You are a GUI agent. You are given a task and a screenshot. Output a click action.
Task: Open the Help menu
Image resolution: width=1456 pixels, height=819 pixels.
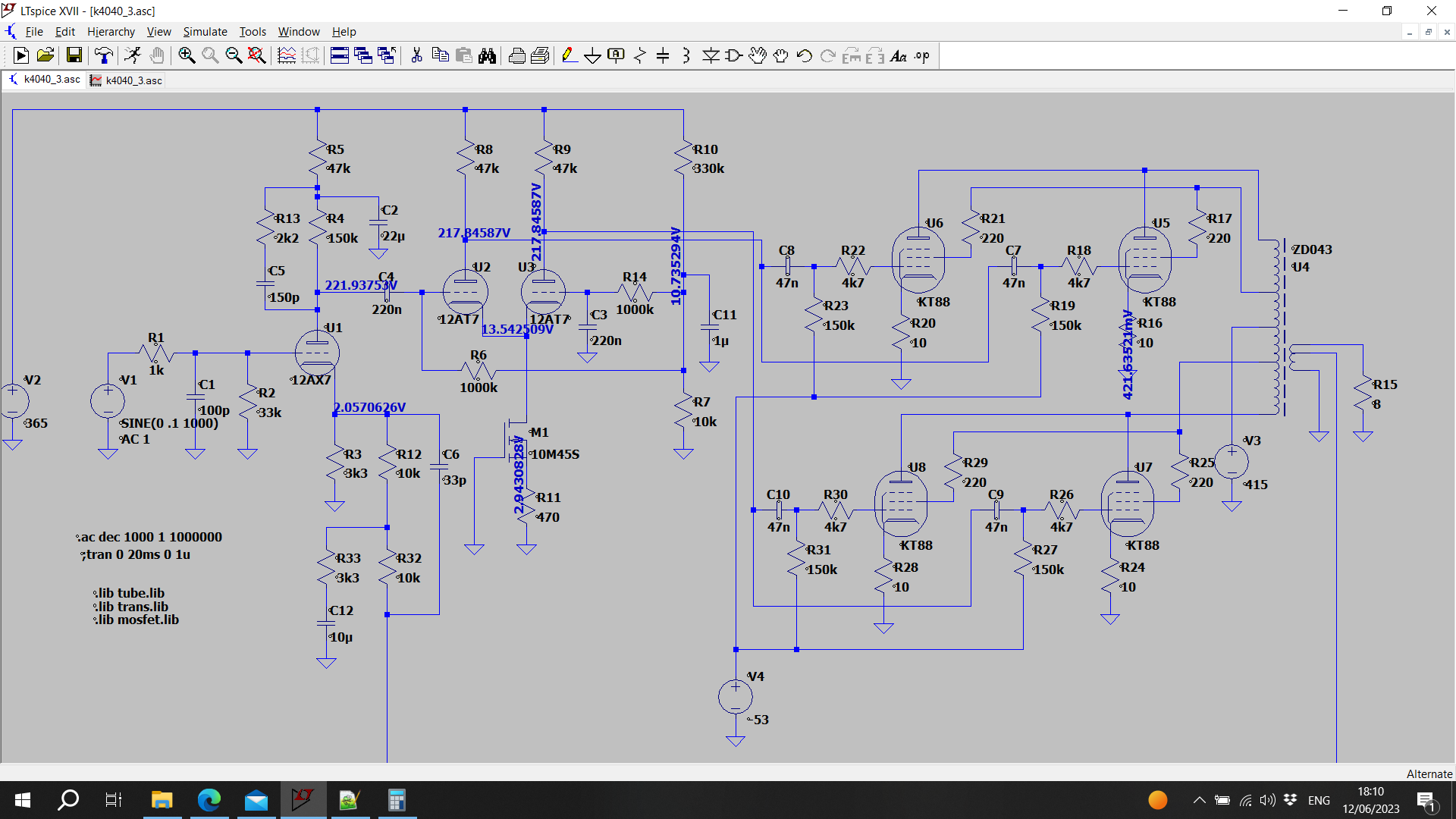click(x=344, y=32)
